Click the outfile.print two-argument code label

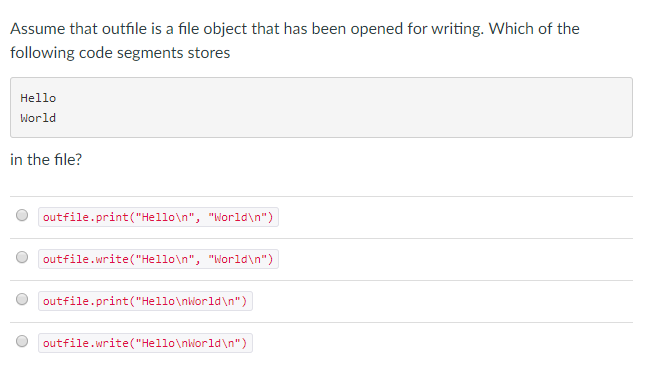158,217
